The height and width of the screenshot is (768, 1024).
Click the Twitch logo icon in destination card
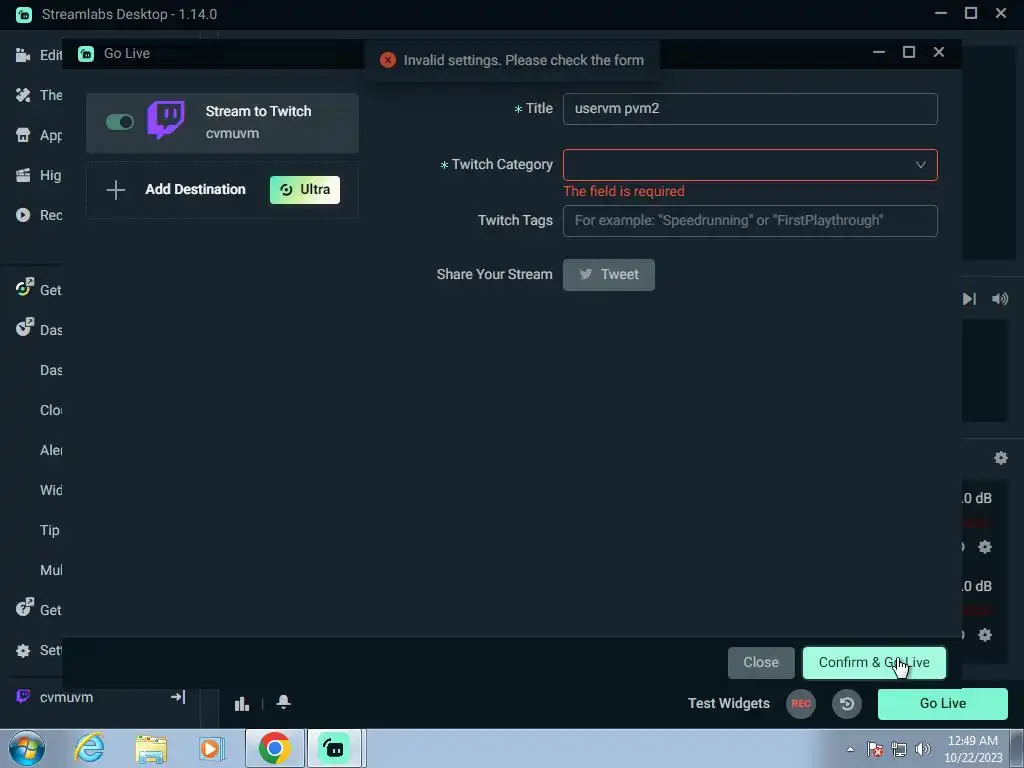[166, 120]
